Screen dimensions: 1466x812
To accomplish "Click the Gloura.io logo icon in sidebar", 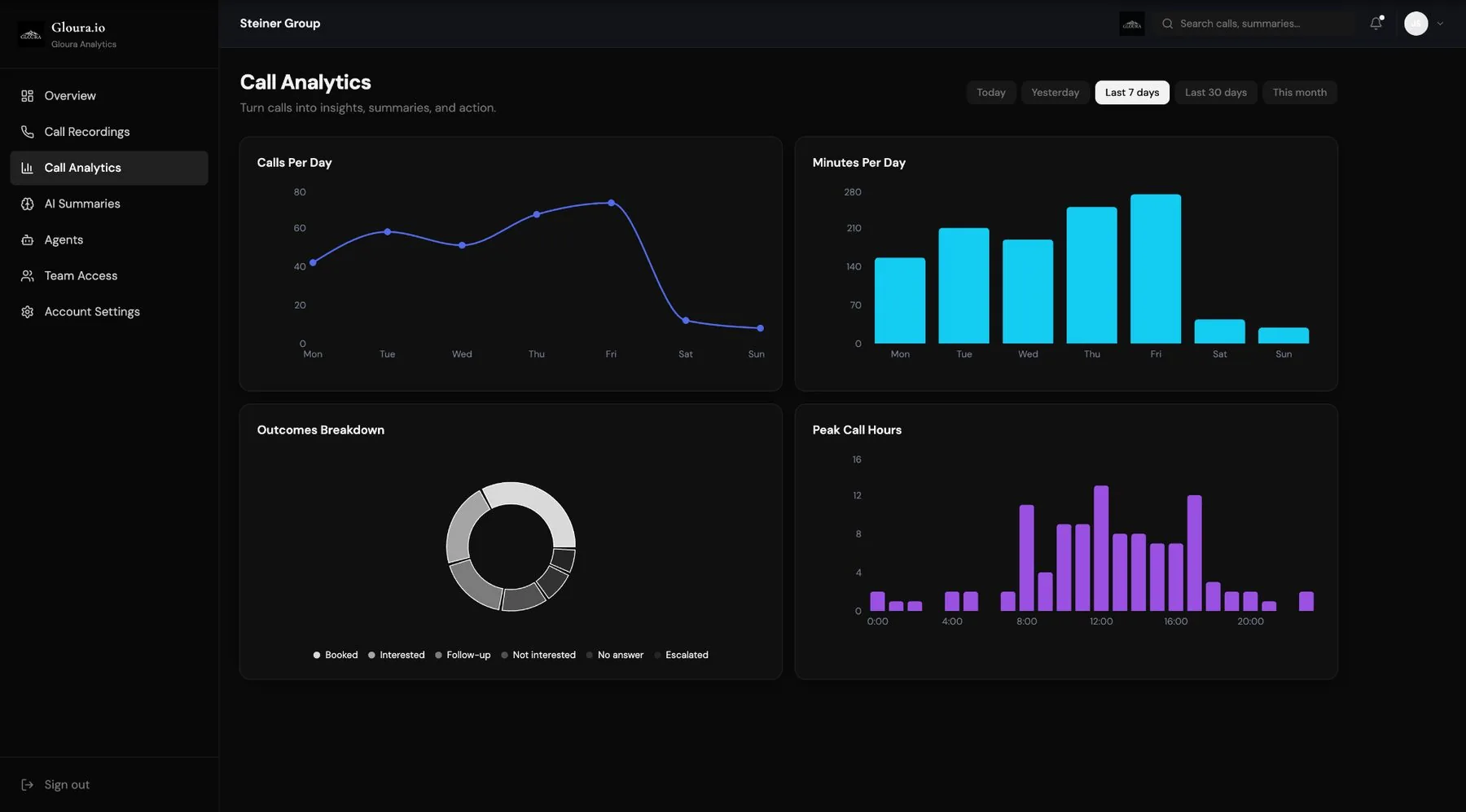I will (31, 34).
